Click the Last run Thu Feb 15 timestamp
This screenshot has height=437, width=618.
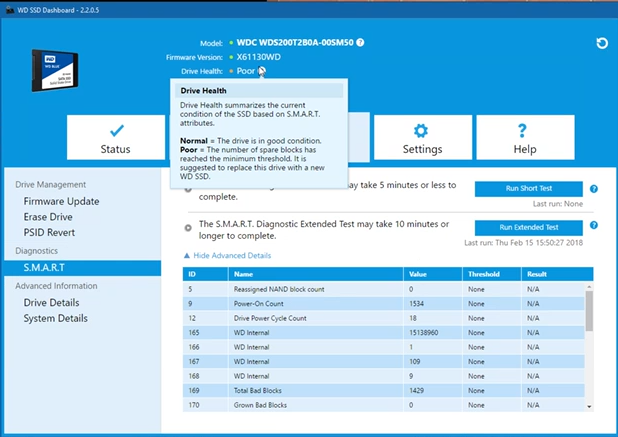pos(523,243)
